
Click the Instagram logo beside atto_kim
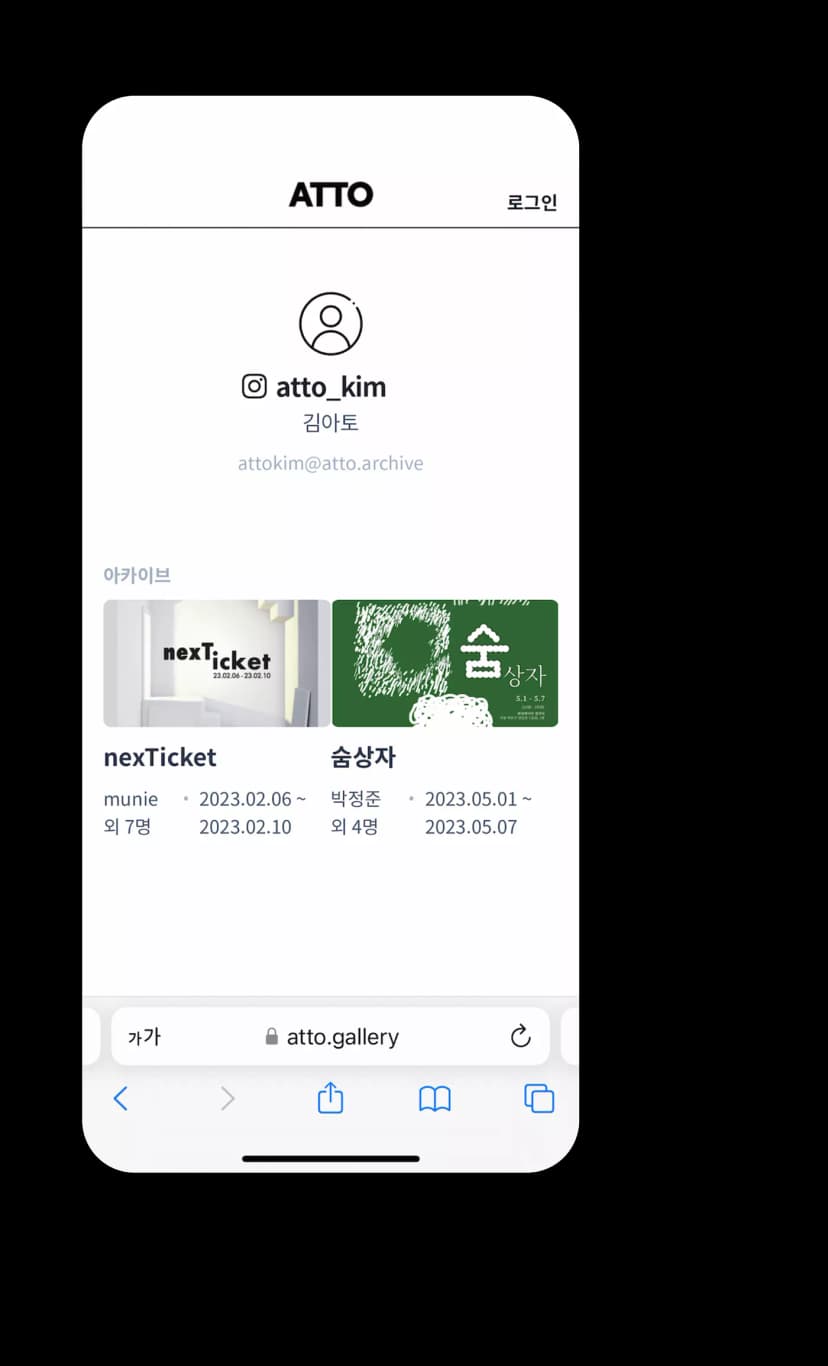tap(255, 386)
